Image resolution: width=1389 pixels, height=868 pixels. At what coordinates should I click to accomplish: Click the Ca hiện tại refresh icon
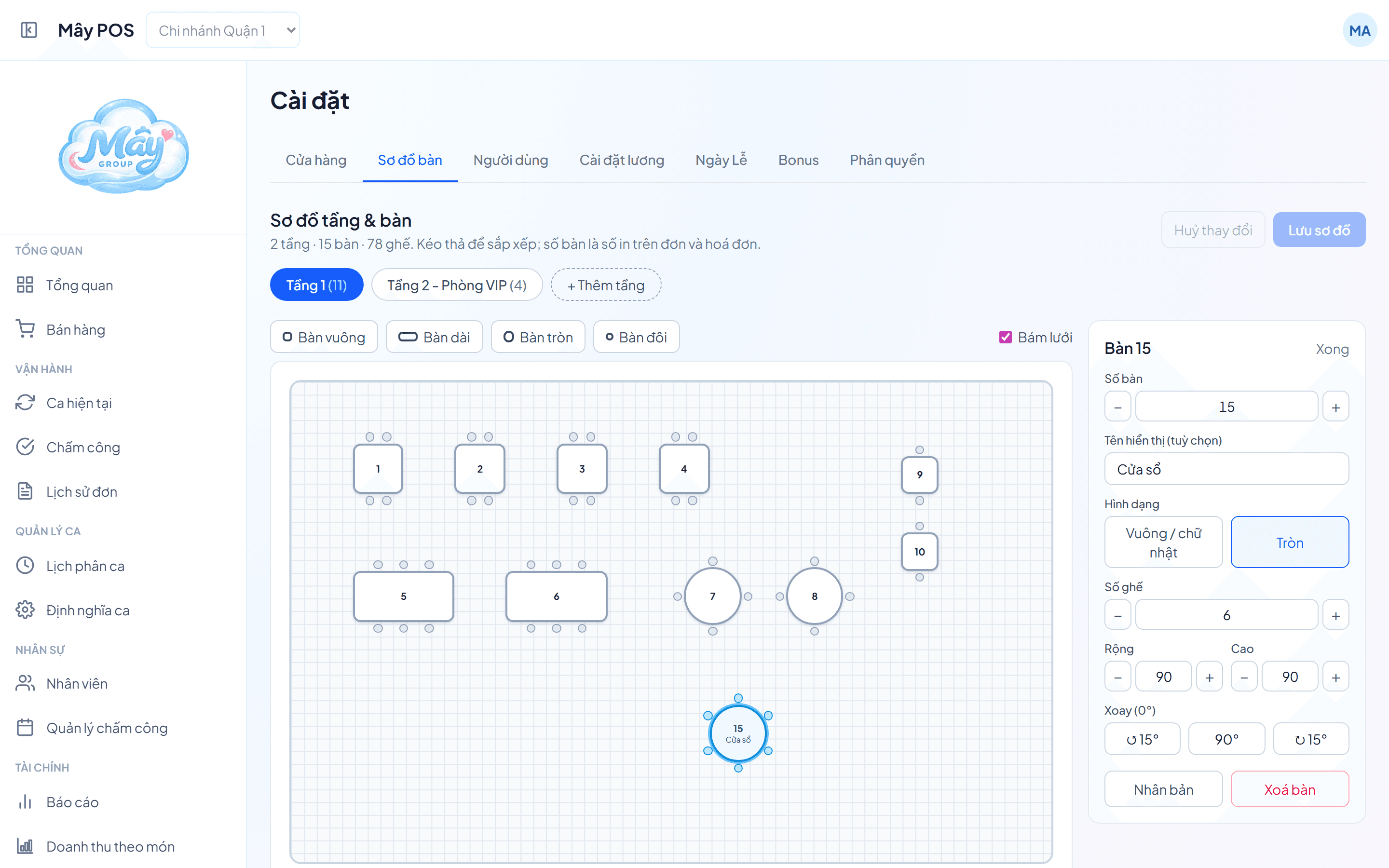click(25, 403)
